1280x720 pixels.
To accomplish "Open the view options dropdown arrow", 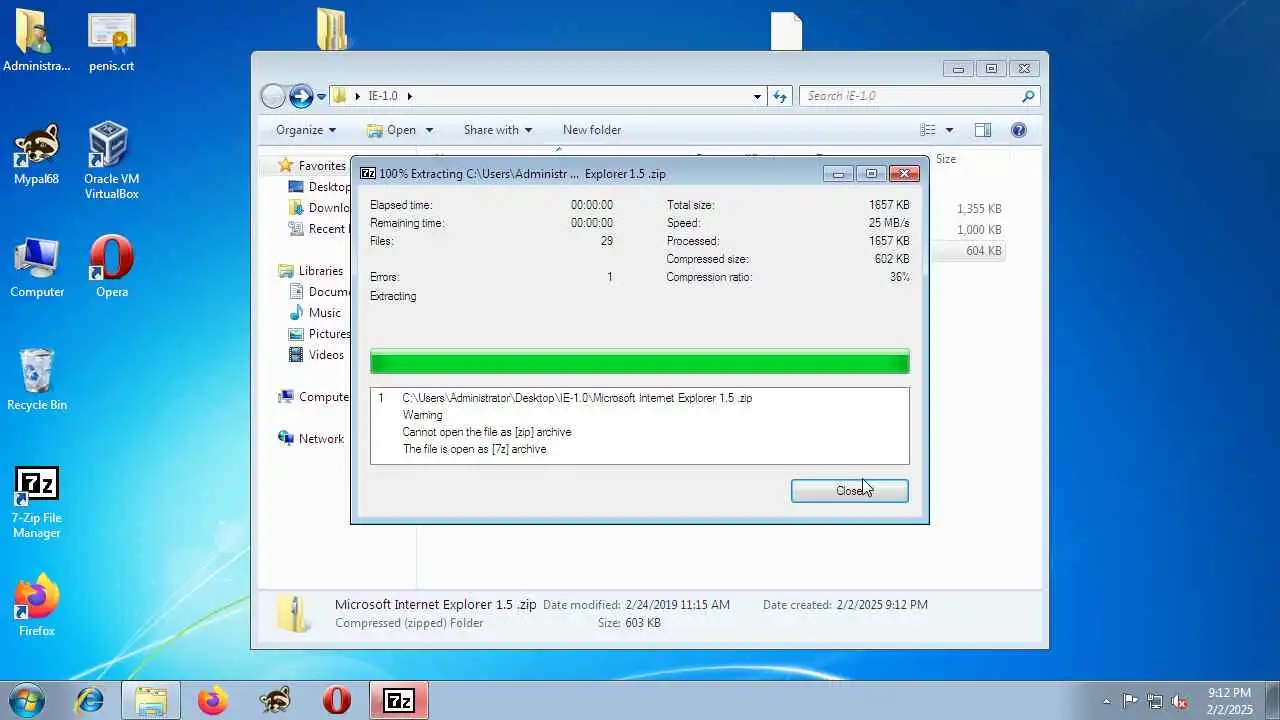I will 949,130.
